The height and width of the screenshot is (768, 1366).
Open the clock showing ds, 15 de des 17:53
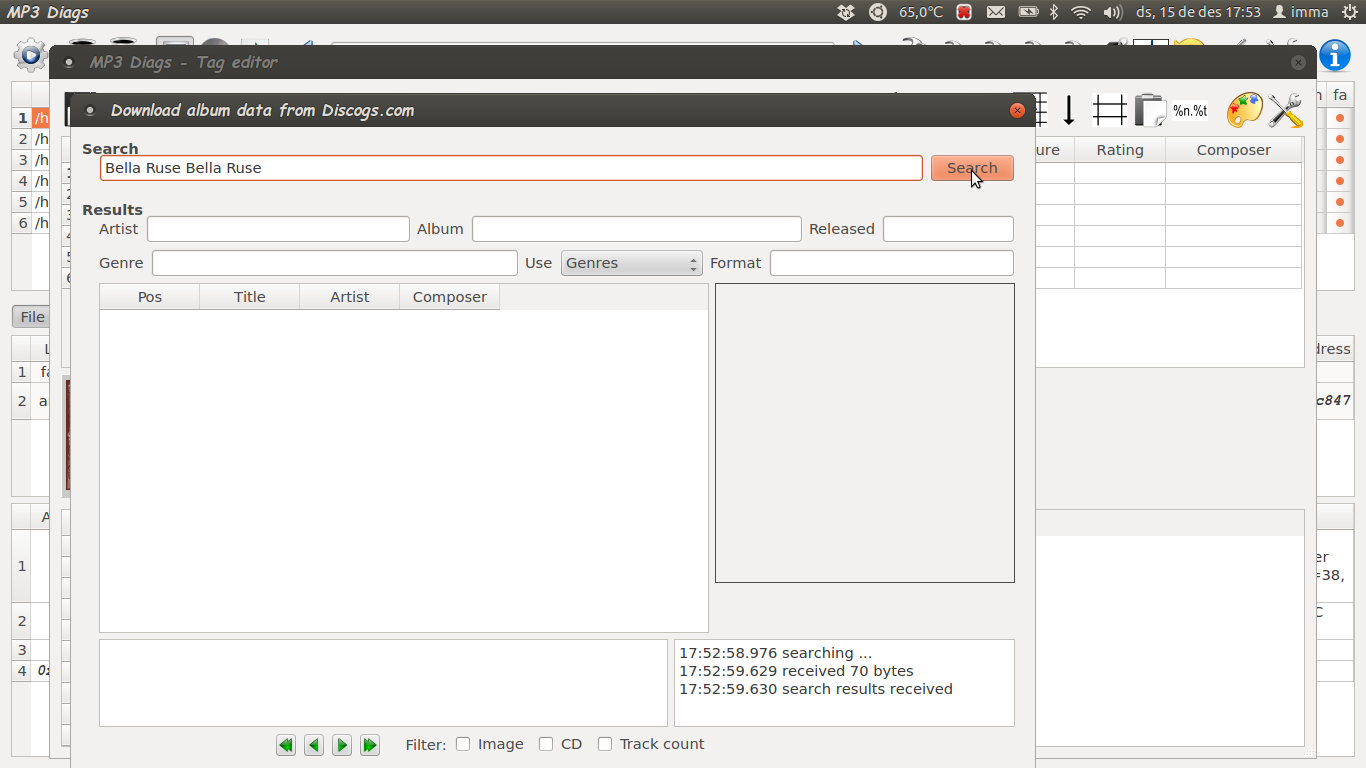point(1199,12)
